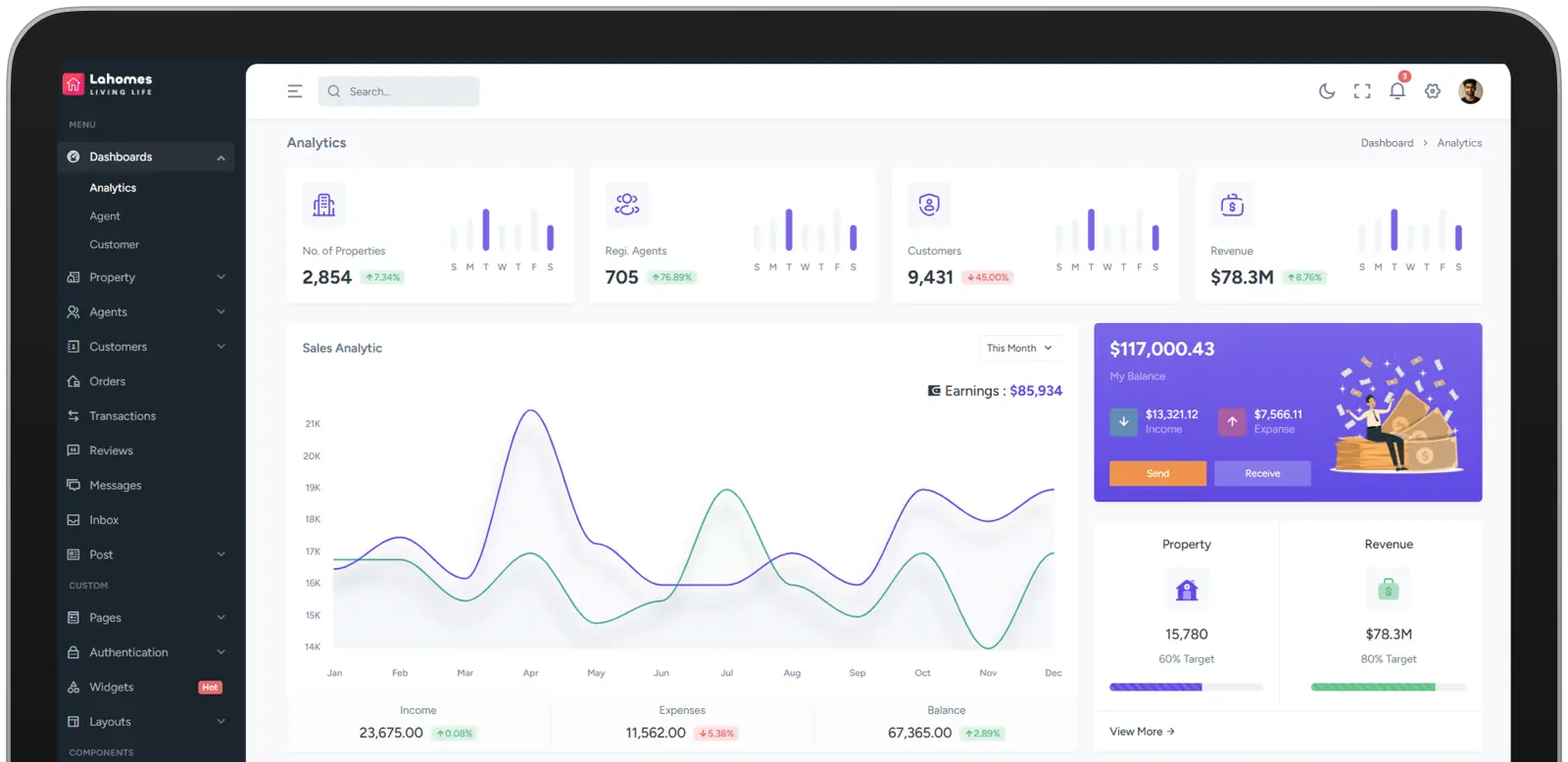This screenshot has width=1568, height=762.
Task: Click the 45.00% customers decline badge
Action: (x=987, y=277)
